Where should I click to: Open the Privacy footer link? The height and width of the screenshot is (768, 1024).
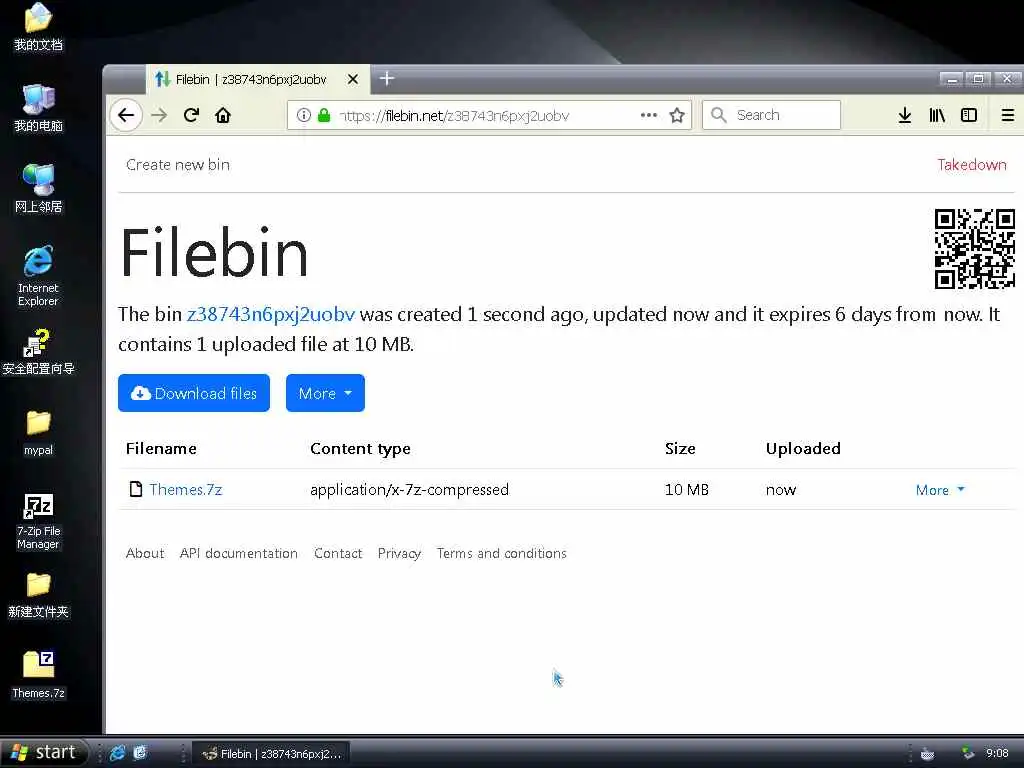399,553
